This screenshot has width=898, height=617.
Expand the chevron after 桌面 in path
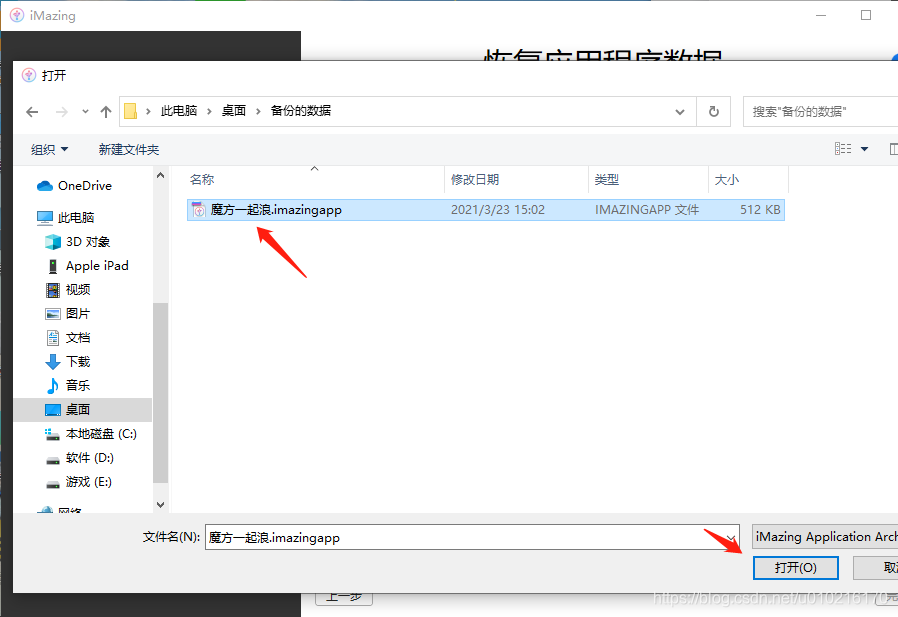pyautogui.click(x=258, y=112)
